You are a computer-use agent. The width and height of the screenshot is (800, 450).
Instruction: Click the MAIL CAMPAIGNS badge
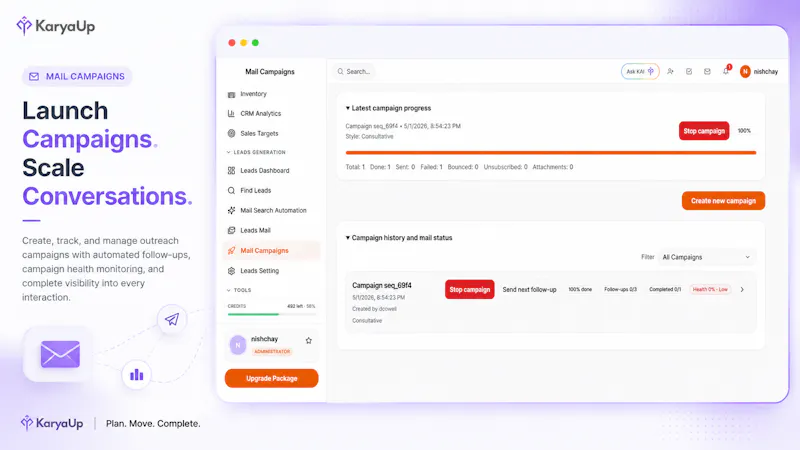[77, 77]
